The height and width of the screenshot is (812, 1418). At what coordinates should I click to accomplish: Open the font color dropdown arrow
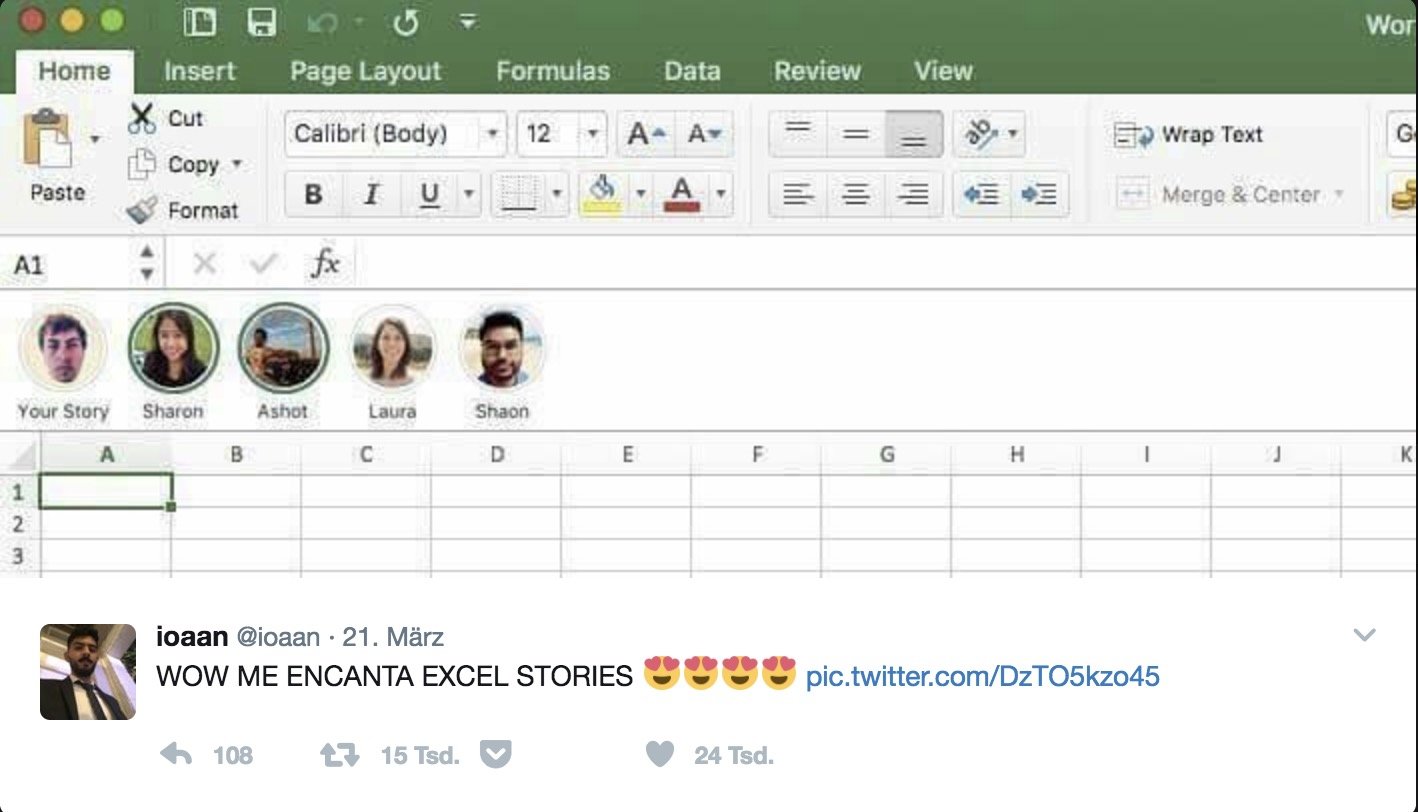[720, 194]
